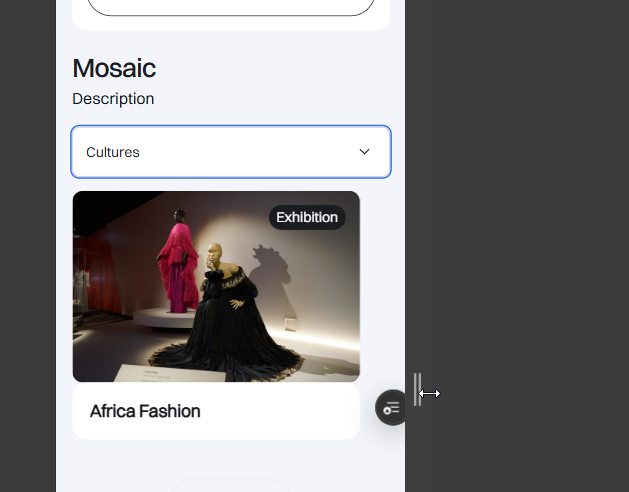The image size is (629, 492).
Task: Click the Exhibition badge on the card
Action: [307, 218]
